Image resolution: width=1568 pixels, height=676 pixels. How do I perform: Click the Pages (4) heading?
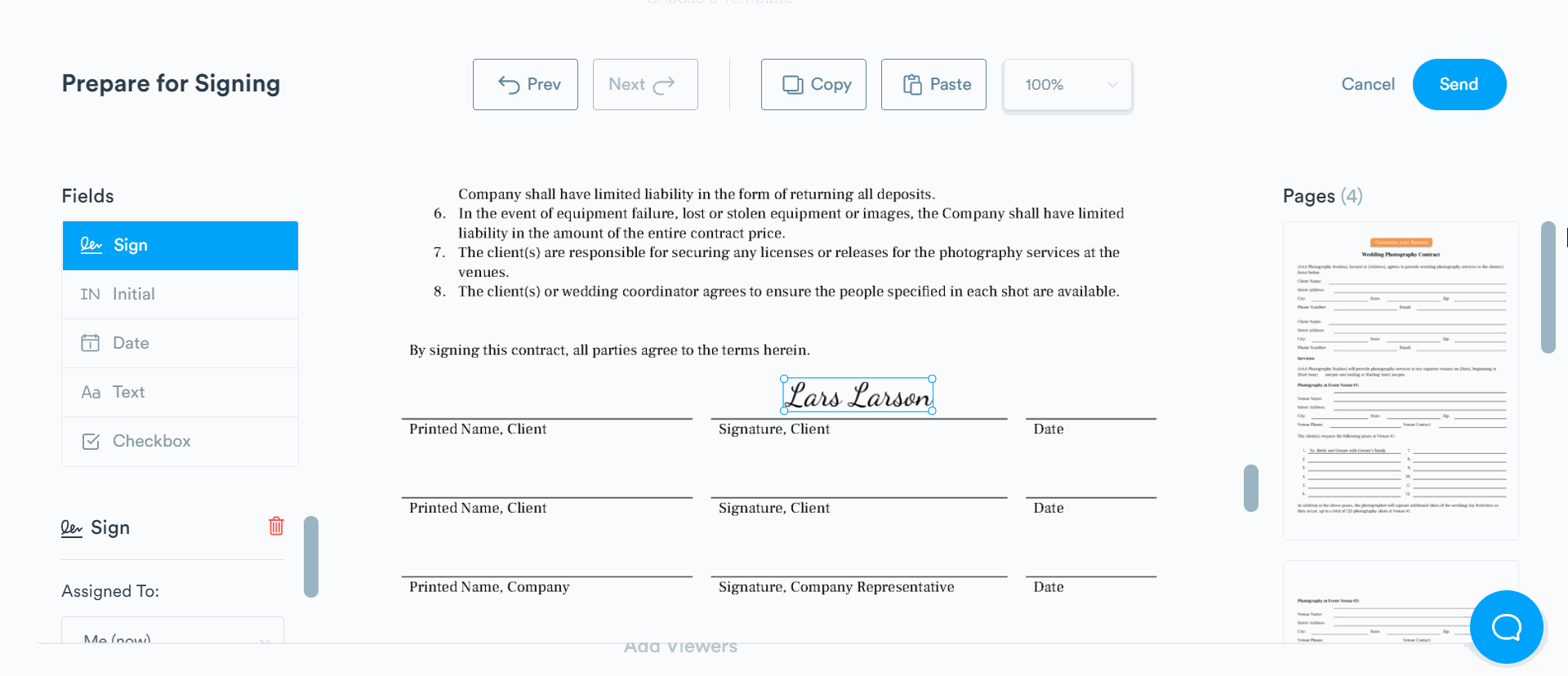coord(1323,196)
